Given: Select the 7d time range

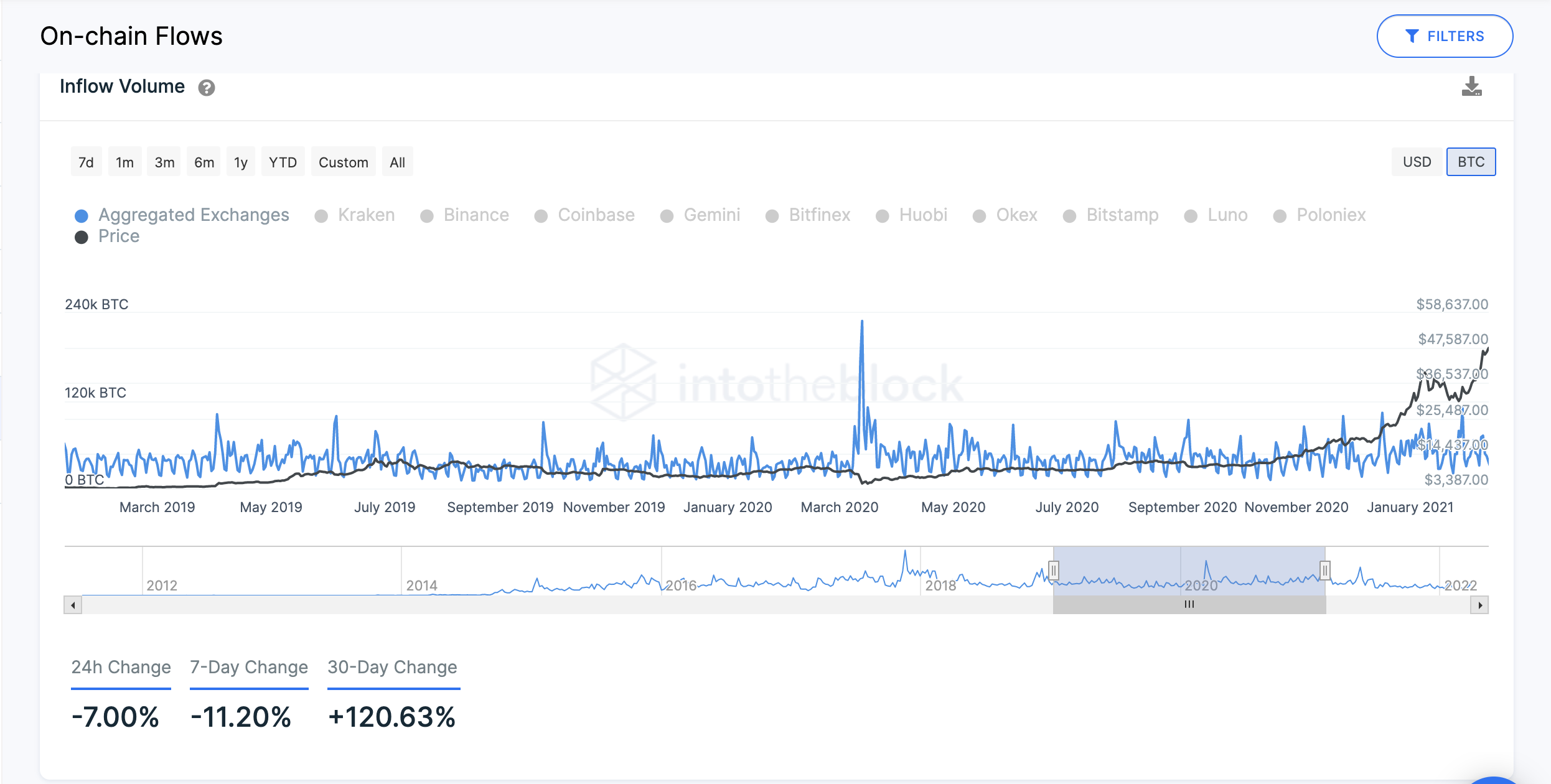Looking at the screenshot, I should tap(86, 162).
